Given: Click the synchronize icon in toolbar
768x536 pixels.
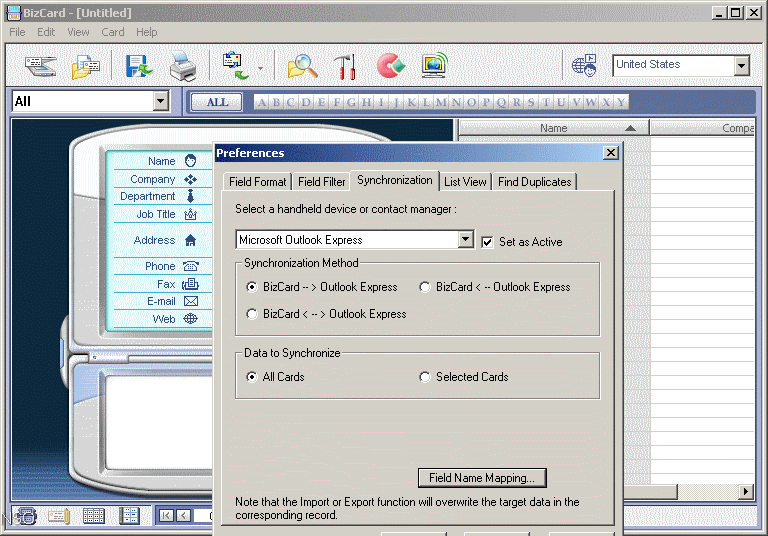Looking at the screenshot, I should tap(235, 66).
